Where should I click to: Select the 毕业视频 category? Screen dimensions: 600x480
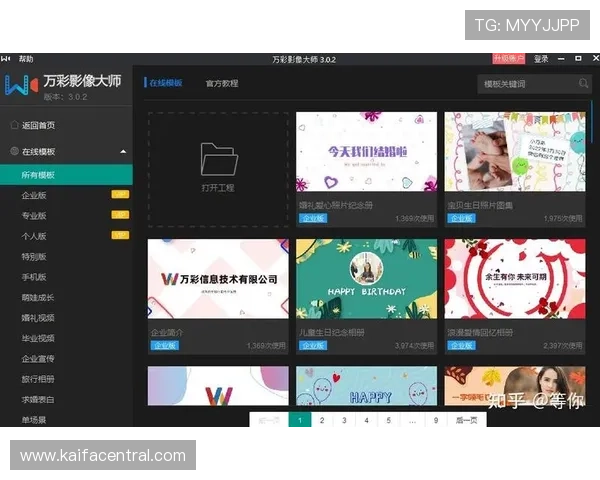click(38, 338)
